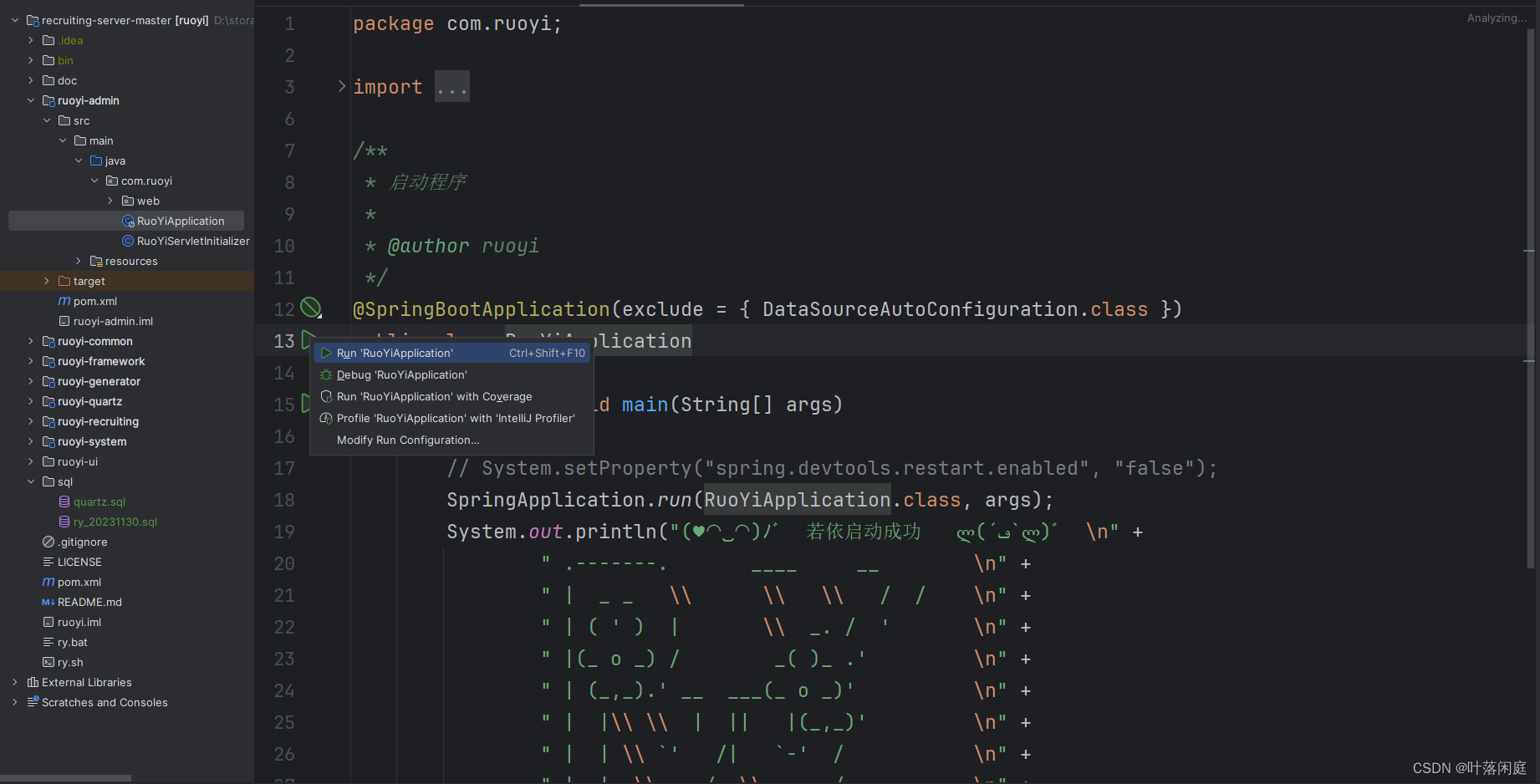The image size is (1540, 784).
Task: Select Profile with 'IntelliJ Profiler' entry
Action: (451, 418)
